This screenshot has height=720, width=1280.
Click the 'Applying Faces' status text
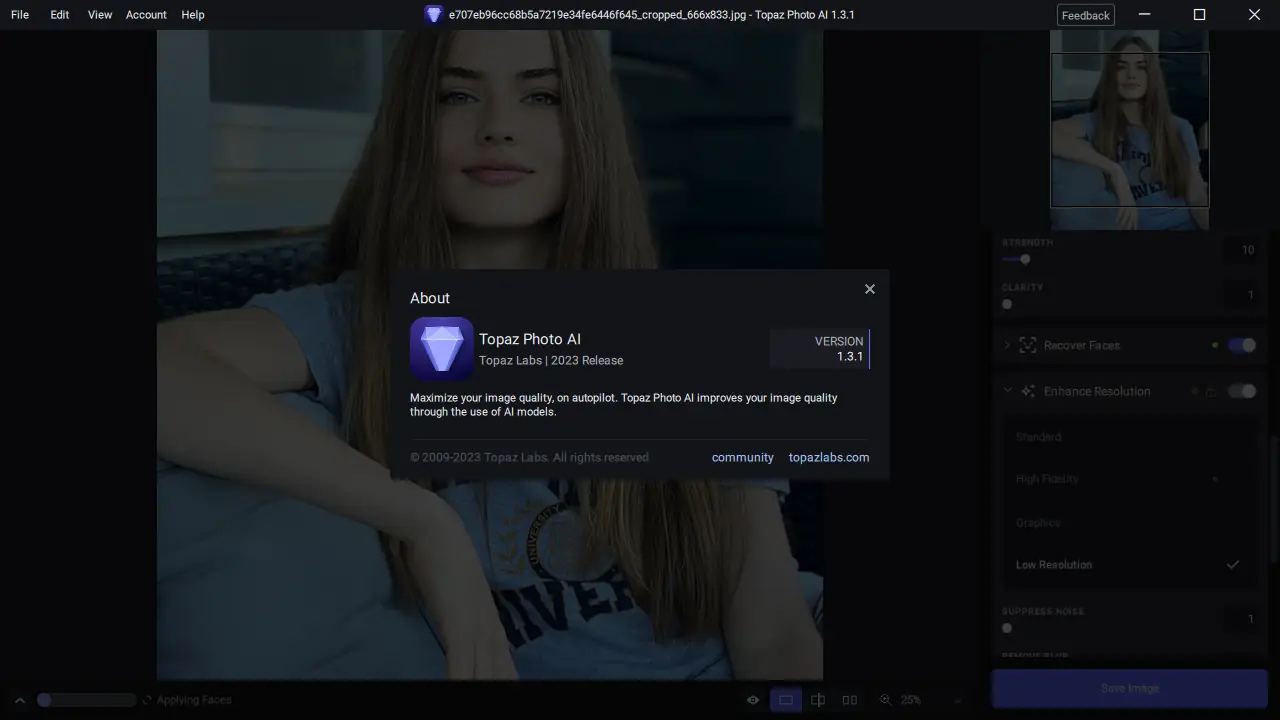(194, 700)
